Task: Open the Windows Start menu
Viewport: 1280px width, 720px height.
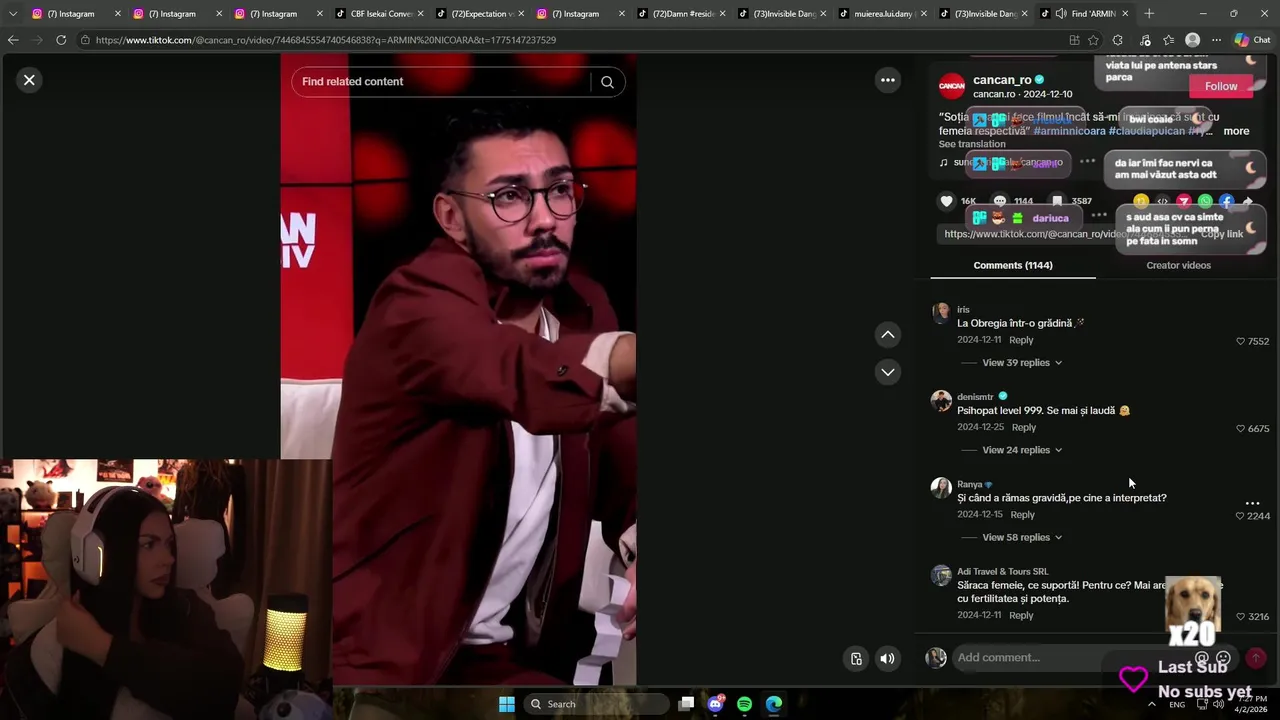Action: (507, 704)
